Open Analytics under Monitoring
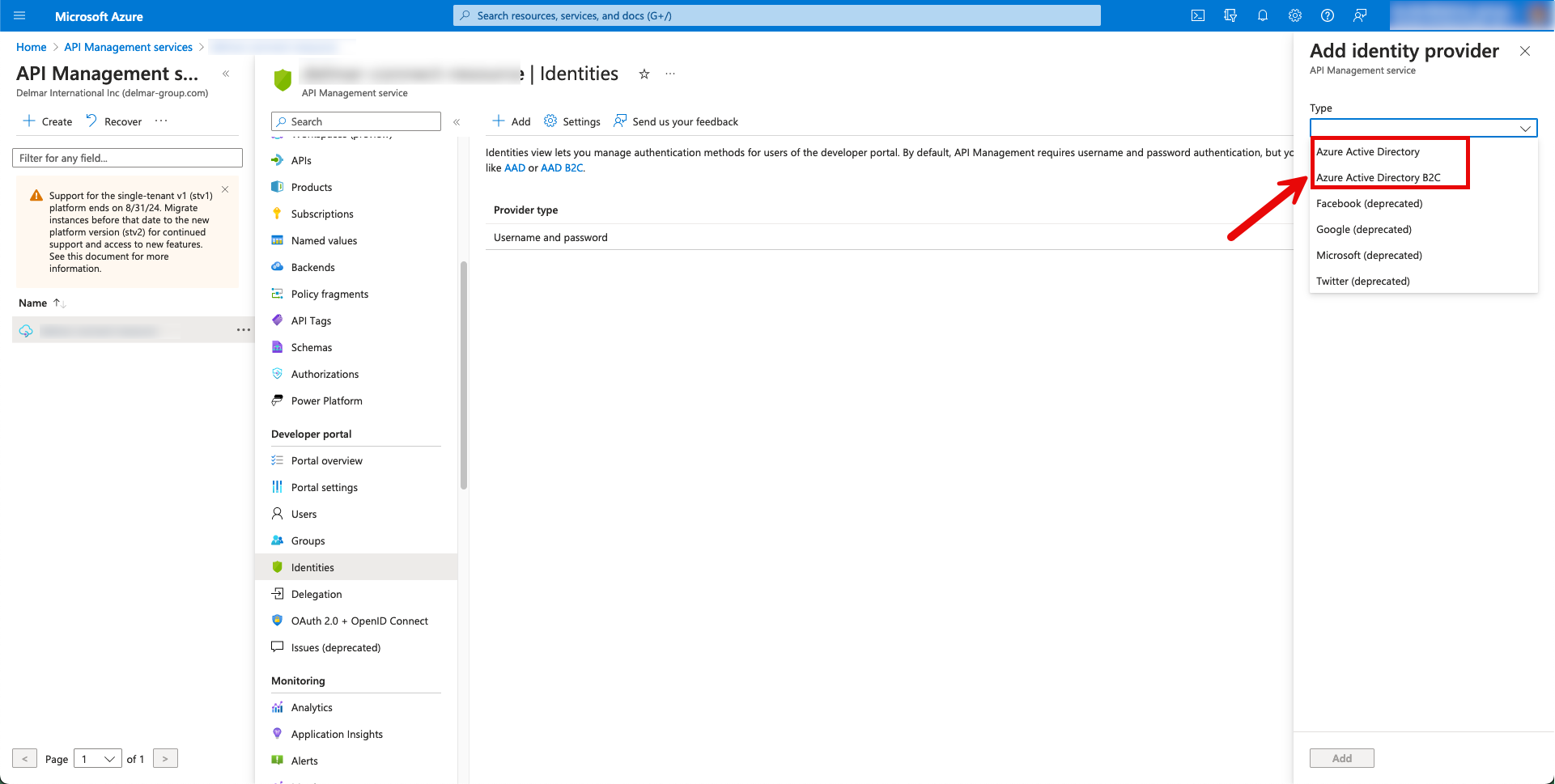Screen dimensions: 1555x784 (x=356, y=707)
